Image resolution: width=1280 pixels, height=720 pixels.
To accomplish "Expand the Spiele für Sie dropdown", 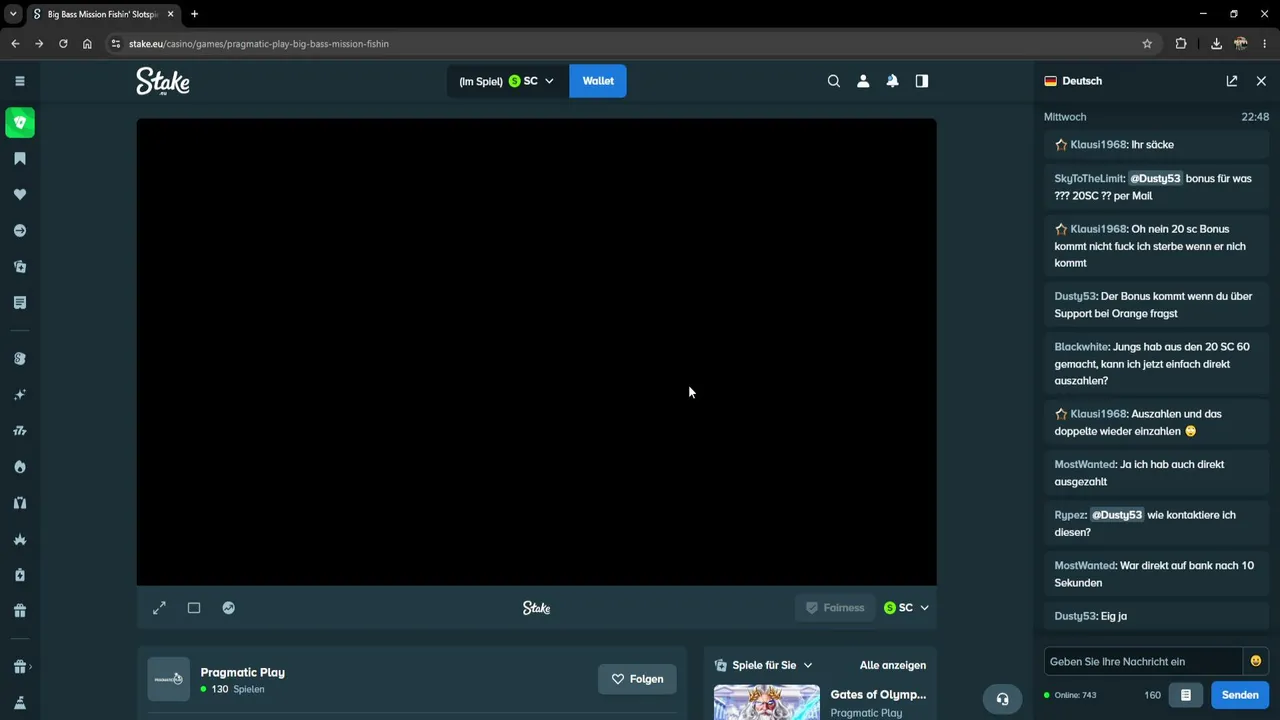I will 764,665.
